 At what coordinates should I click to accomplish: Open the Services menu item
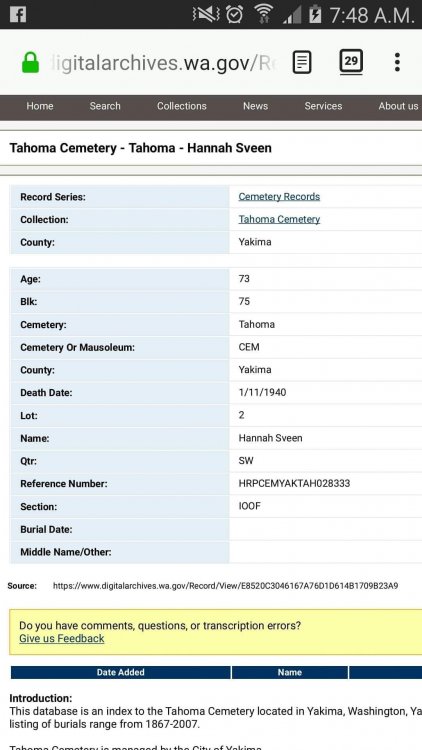323,106
